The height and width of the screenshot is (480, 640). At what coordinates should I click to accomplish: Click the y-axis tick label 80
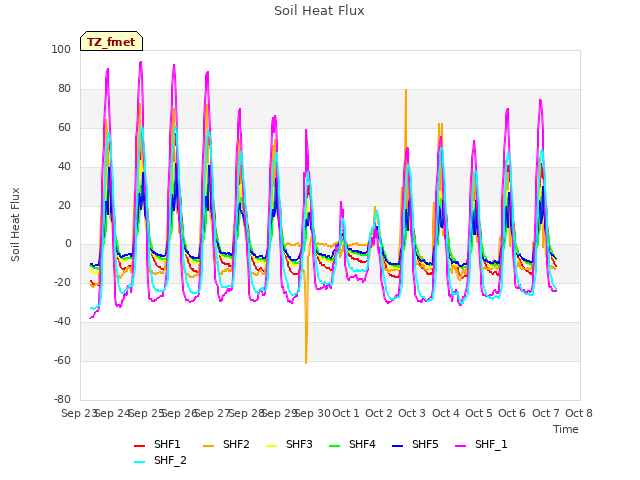pyautogui.click(x=64, y=89)
